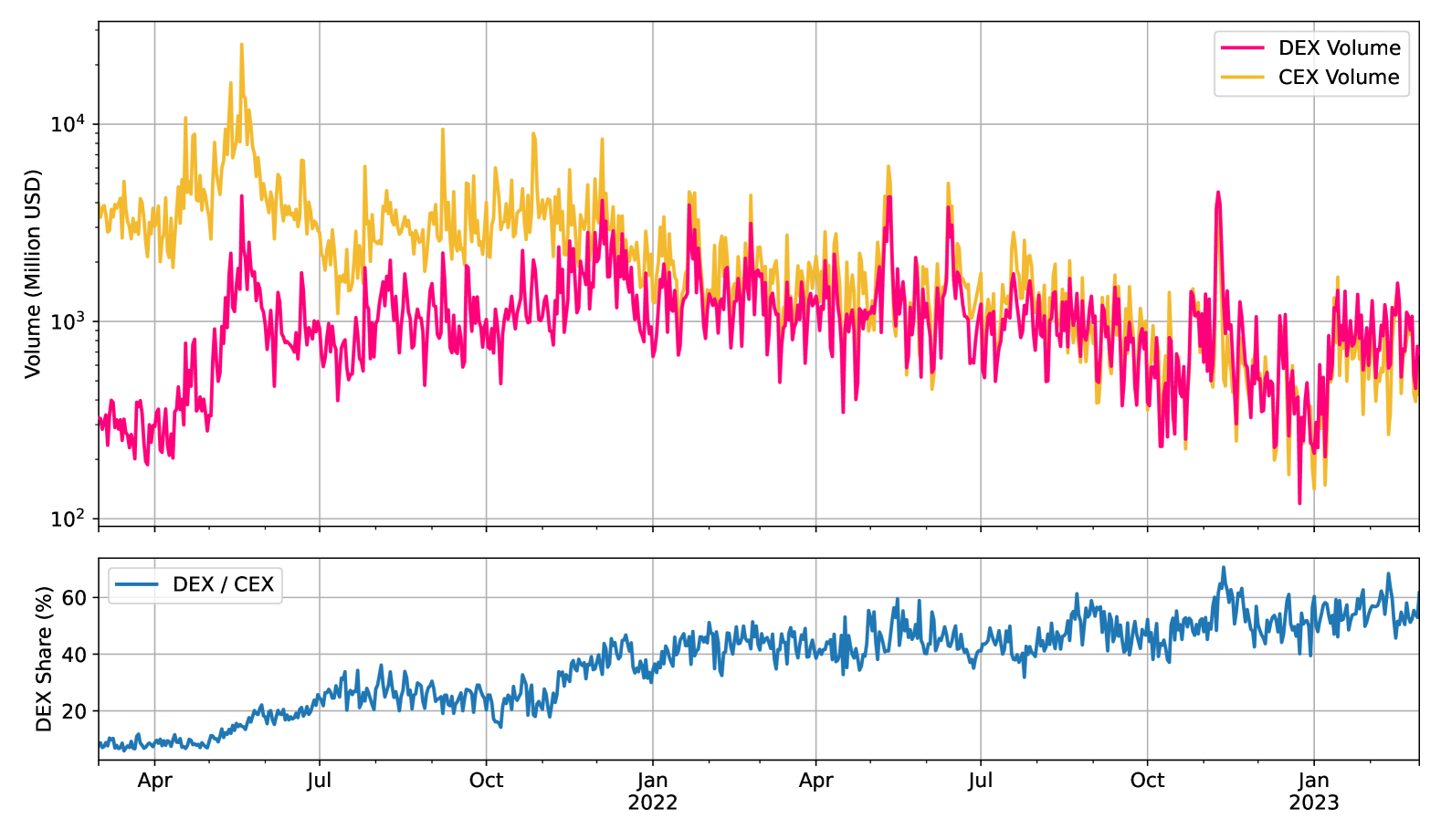This screenshot has width=1441, height=840.
Task: Click the 10^4 y-axis tick label
Action: pos(68,123)
